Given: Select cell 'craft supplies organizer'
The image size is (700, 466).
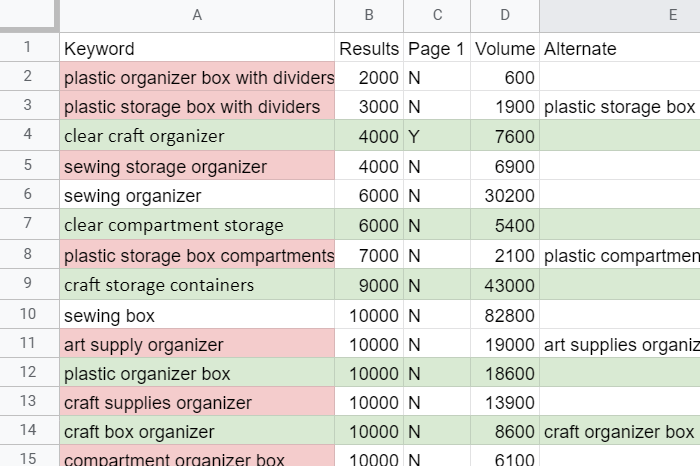Looking at the screenshot, I should pos(197,402).
